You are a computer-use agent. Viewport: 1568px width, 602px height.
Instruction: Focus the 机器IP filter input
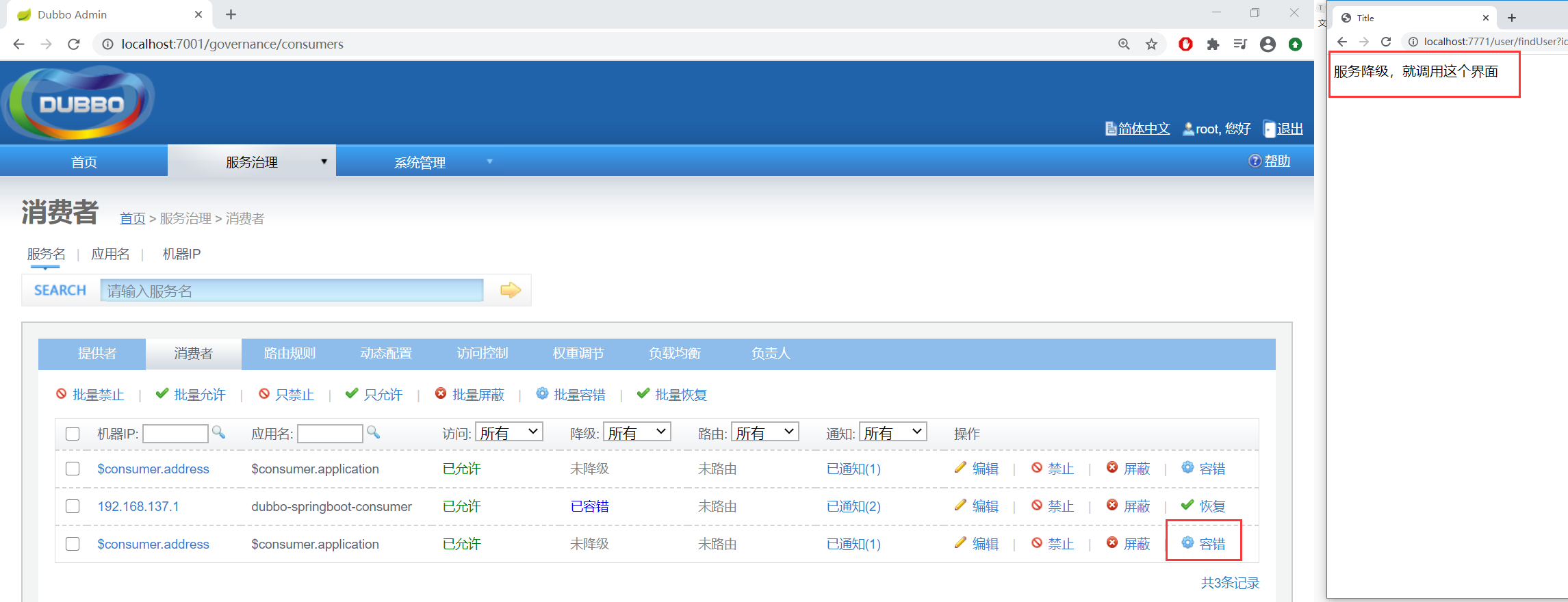pos(175,433)
